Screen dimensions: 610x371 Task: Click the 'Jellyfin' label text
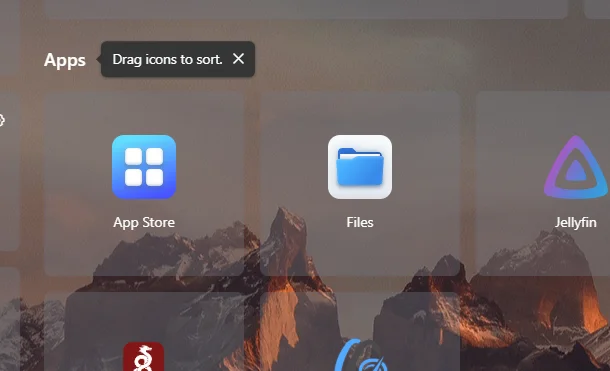[x=576, y=222]
